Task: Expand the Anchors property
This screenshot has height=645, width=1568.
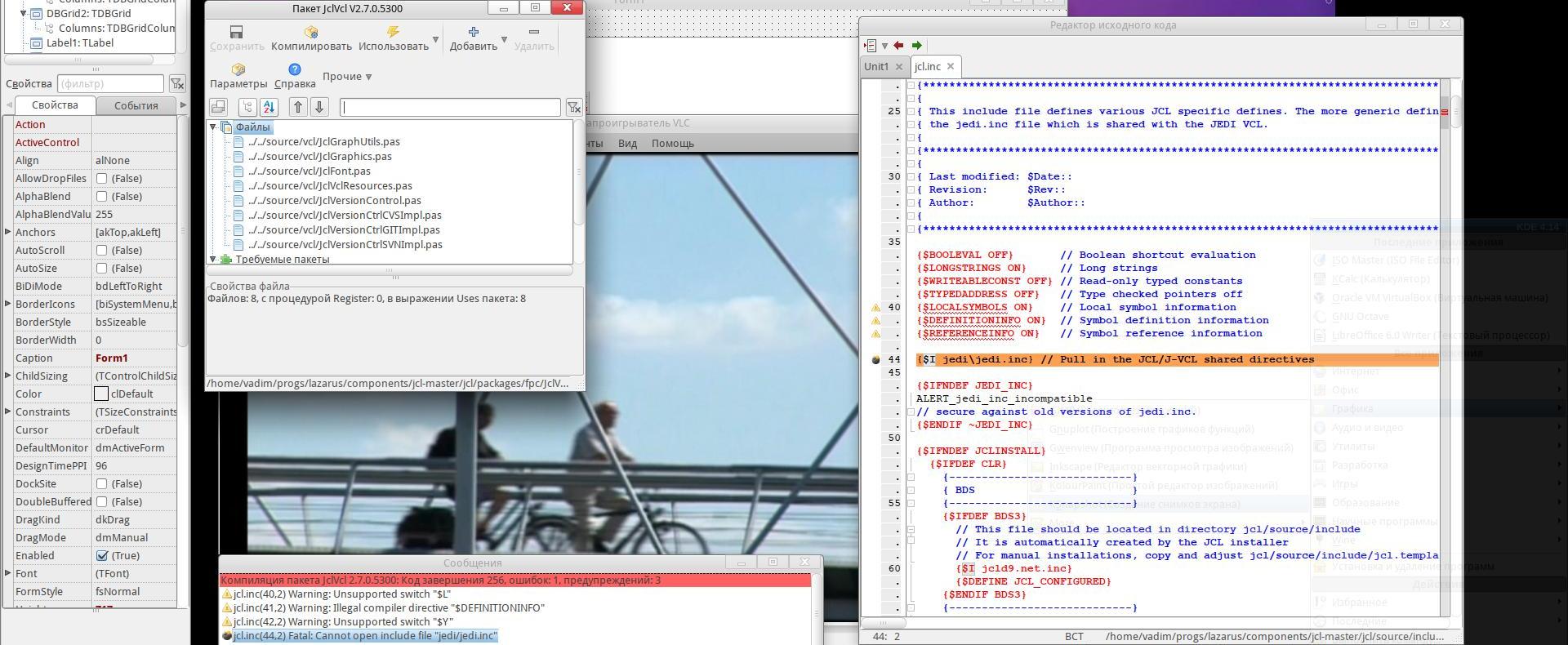Action: tap(8, 232)
